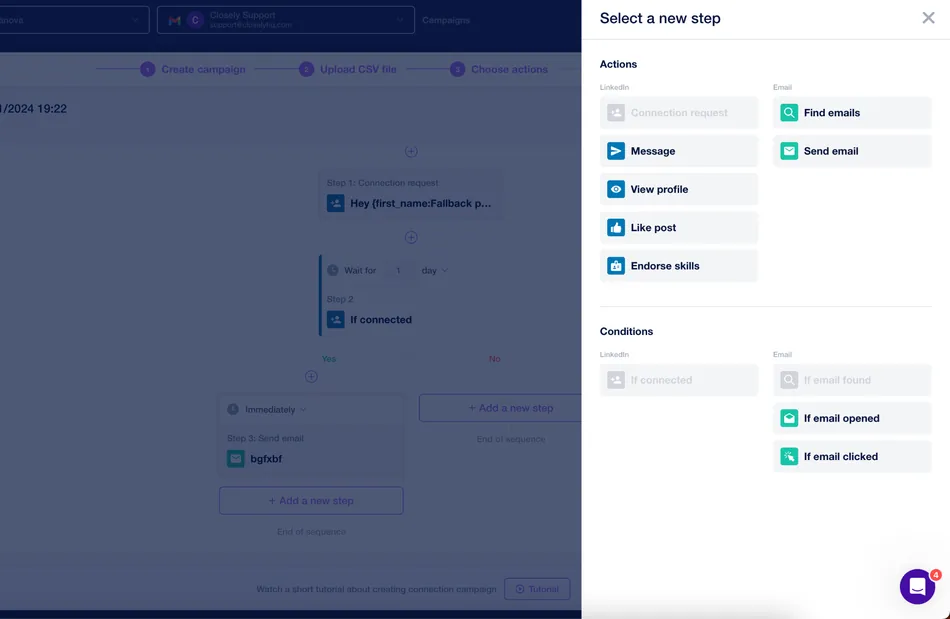This screenshot has width=950, height=619.
Task: Choose the Send email action
Action: 852,151
